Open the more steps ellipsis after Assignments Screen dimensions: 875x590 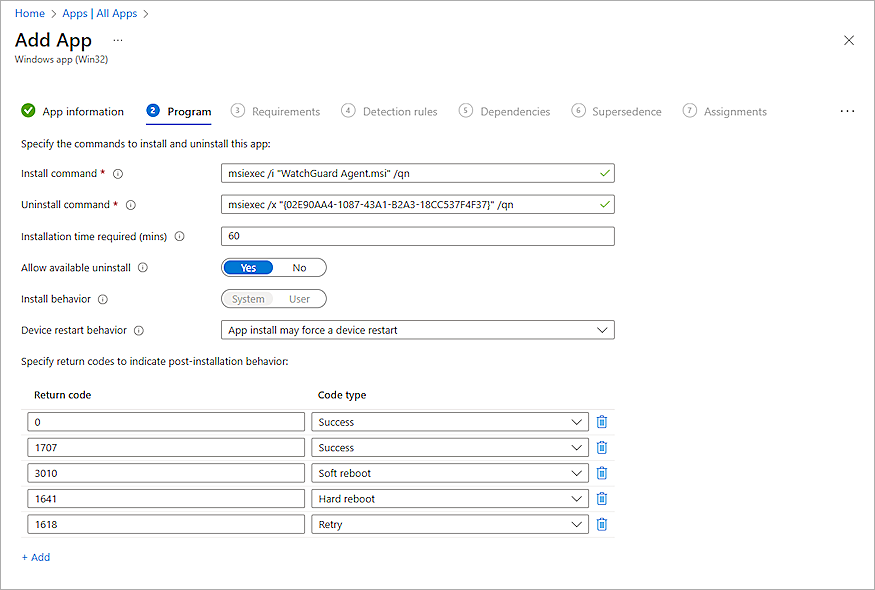tap(847, 112)
